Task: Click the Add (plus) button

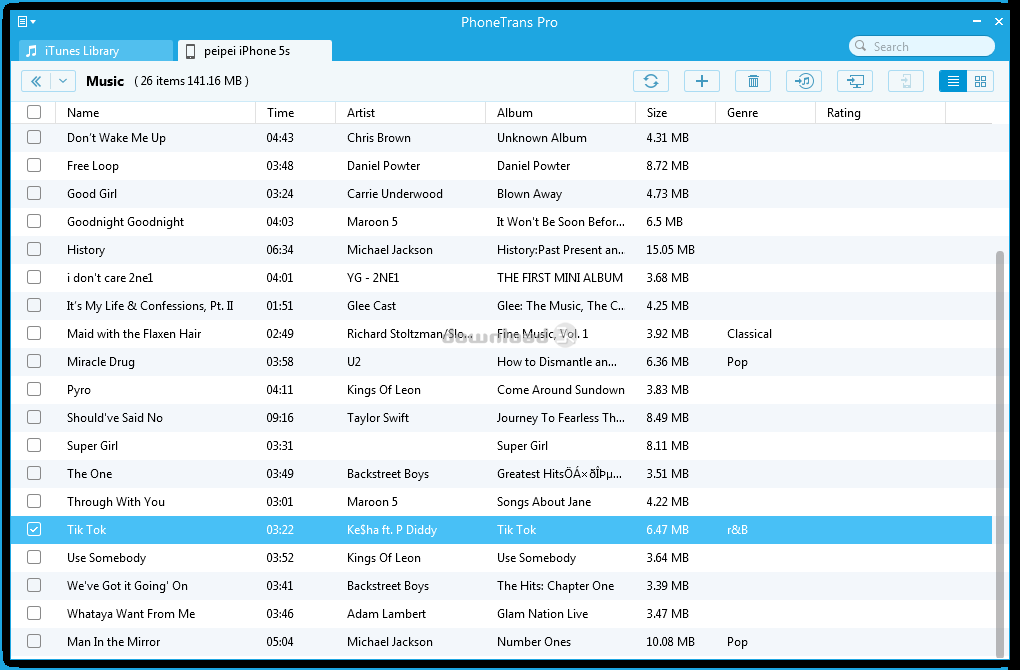Action: (x=702, y=81)
